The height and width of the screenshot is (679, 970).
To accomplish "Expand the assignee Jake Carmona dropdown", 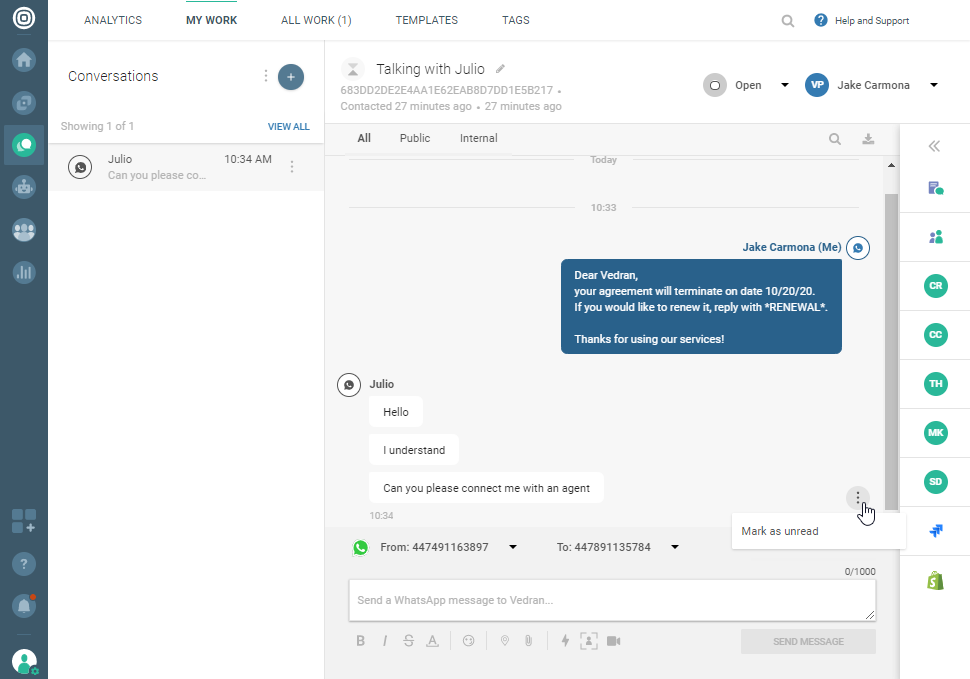I will pos(933,85).
